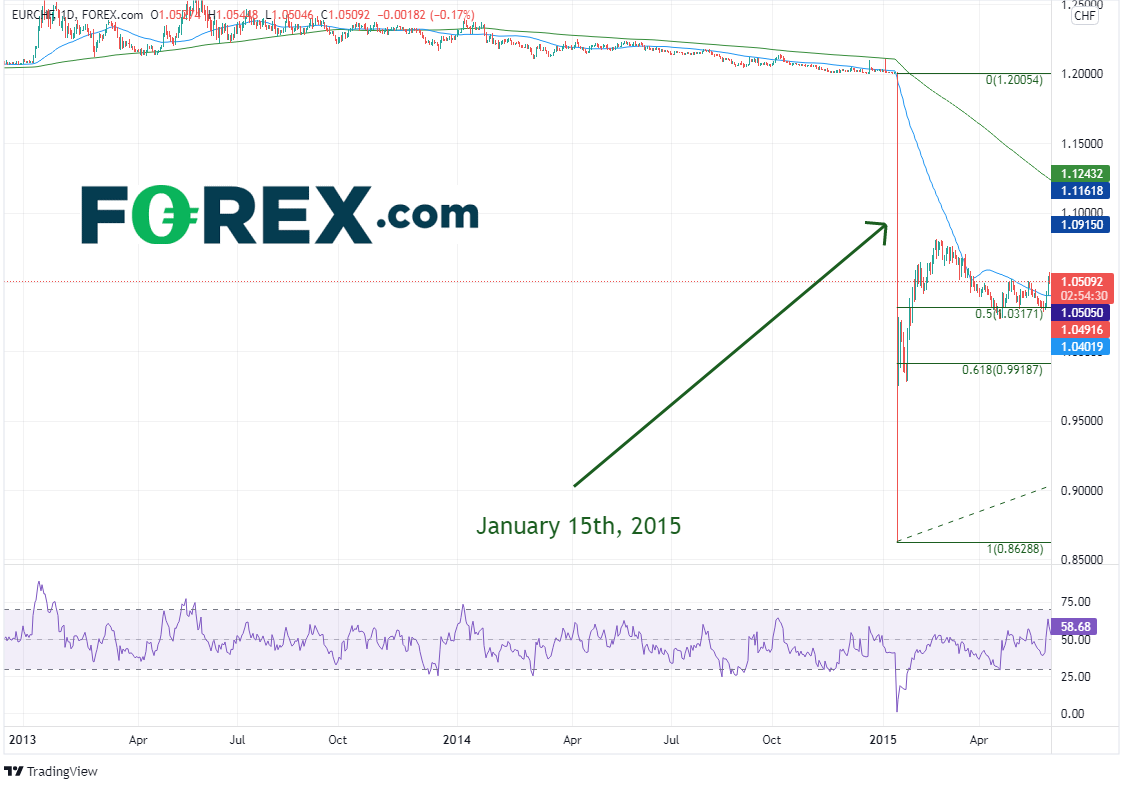Click the FOREX.com watermark logo
The width and height of the screenshot is (1129, 789).
coord(279,215)
